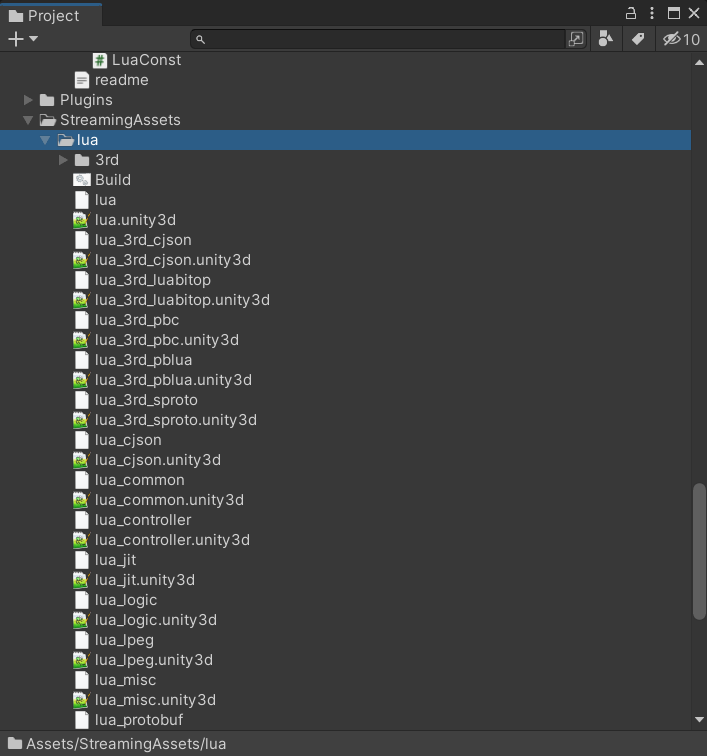
Task: Select the Build asset icon
Action: 82,180
